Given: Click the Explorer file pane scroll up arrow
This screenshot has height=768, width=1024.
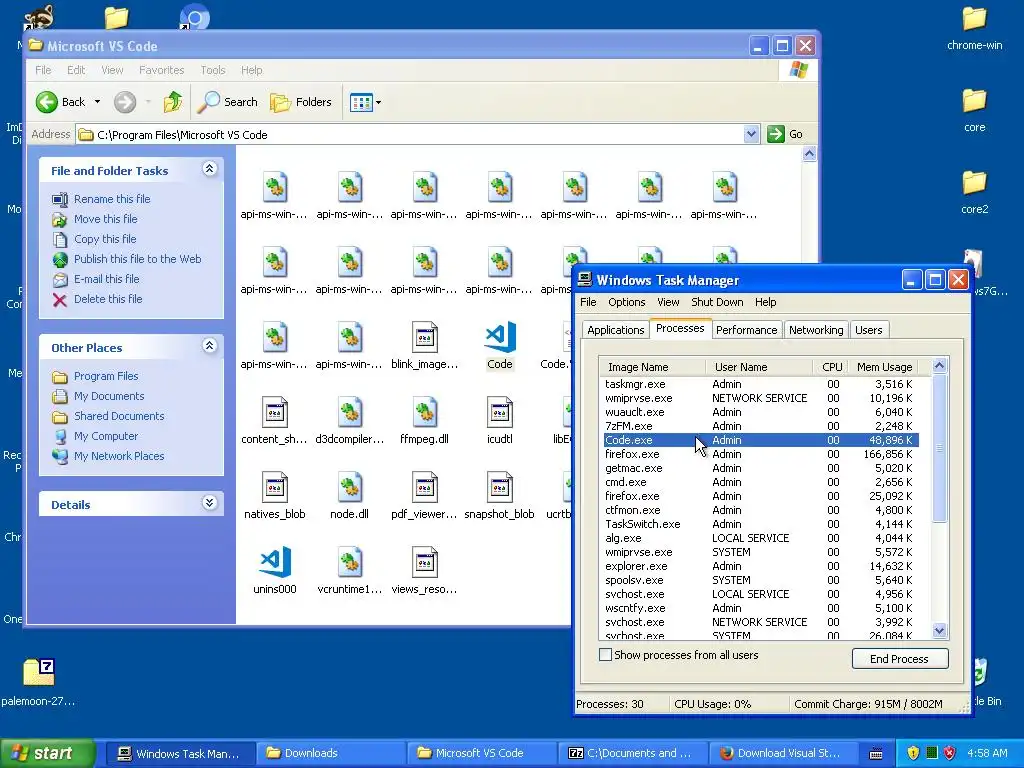Looking at the screenshot, I should 809,154.
